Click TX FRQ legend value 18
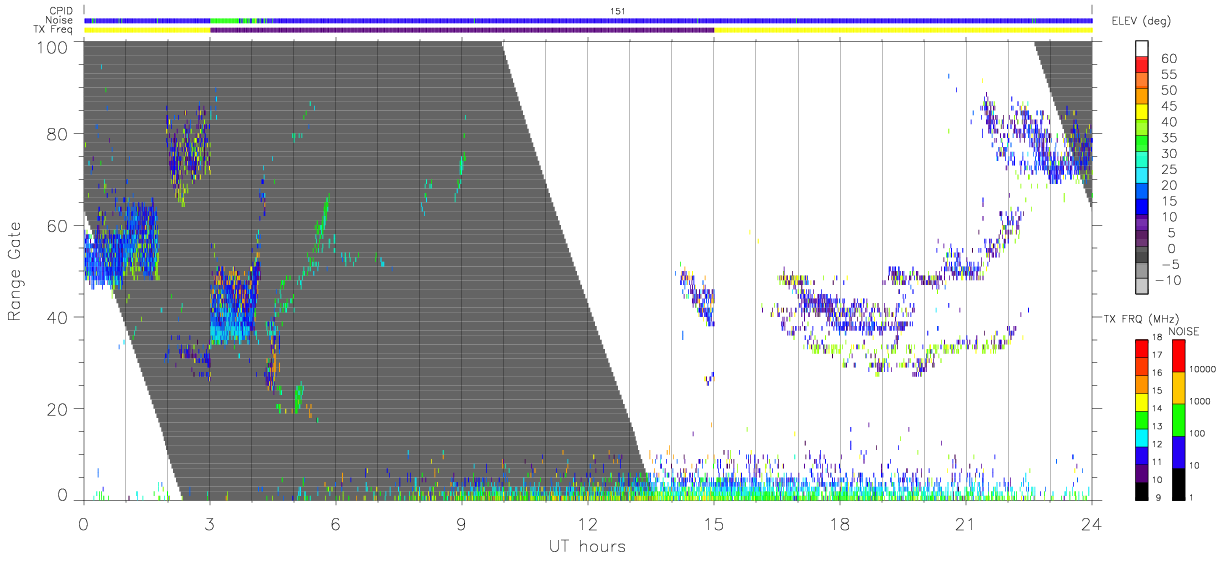 tap(1157, 339)
